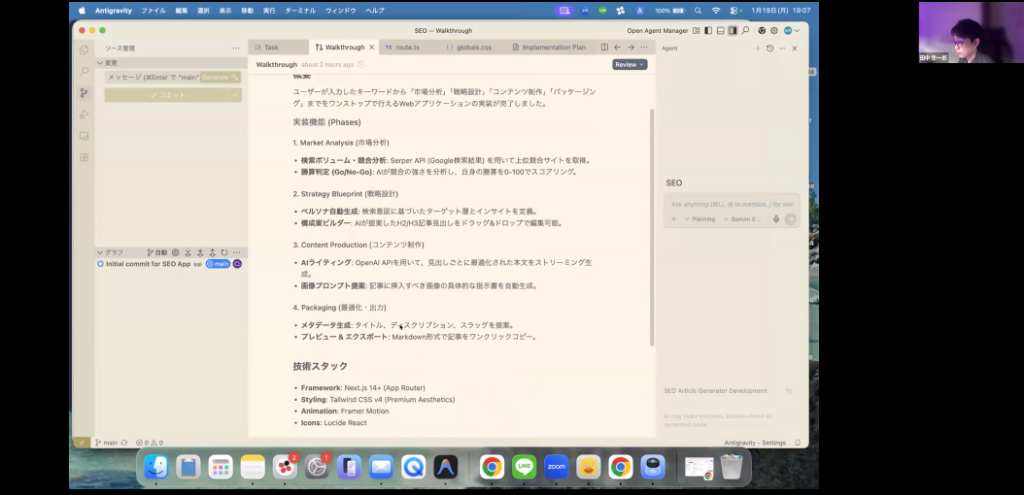
Task: Open the Search view in activity bar
Action: 84,71
